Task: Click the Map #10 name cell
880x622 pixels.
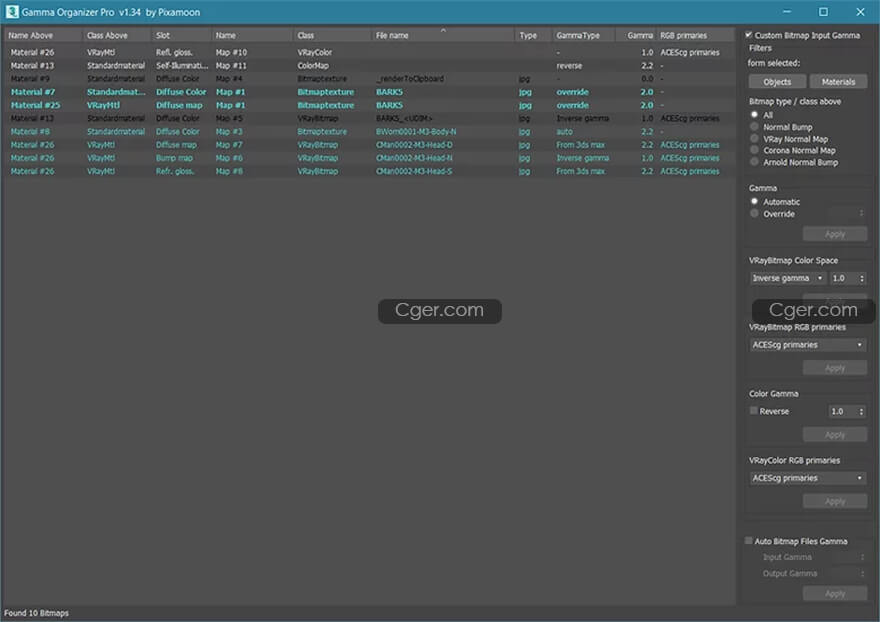Action: tap(231, 52)
